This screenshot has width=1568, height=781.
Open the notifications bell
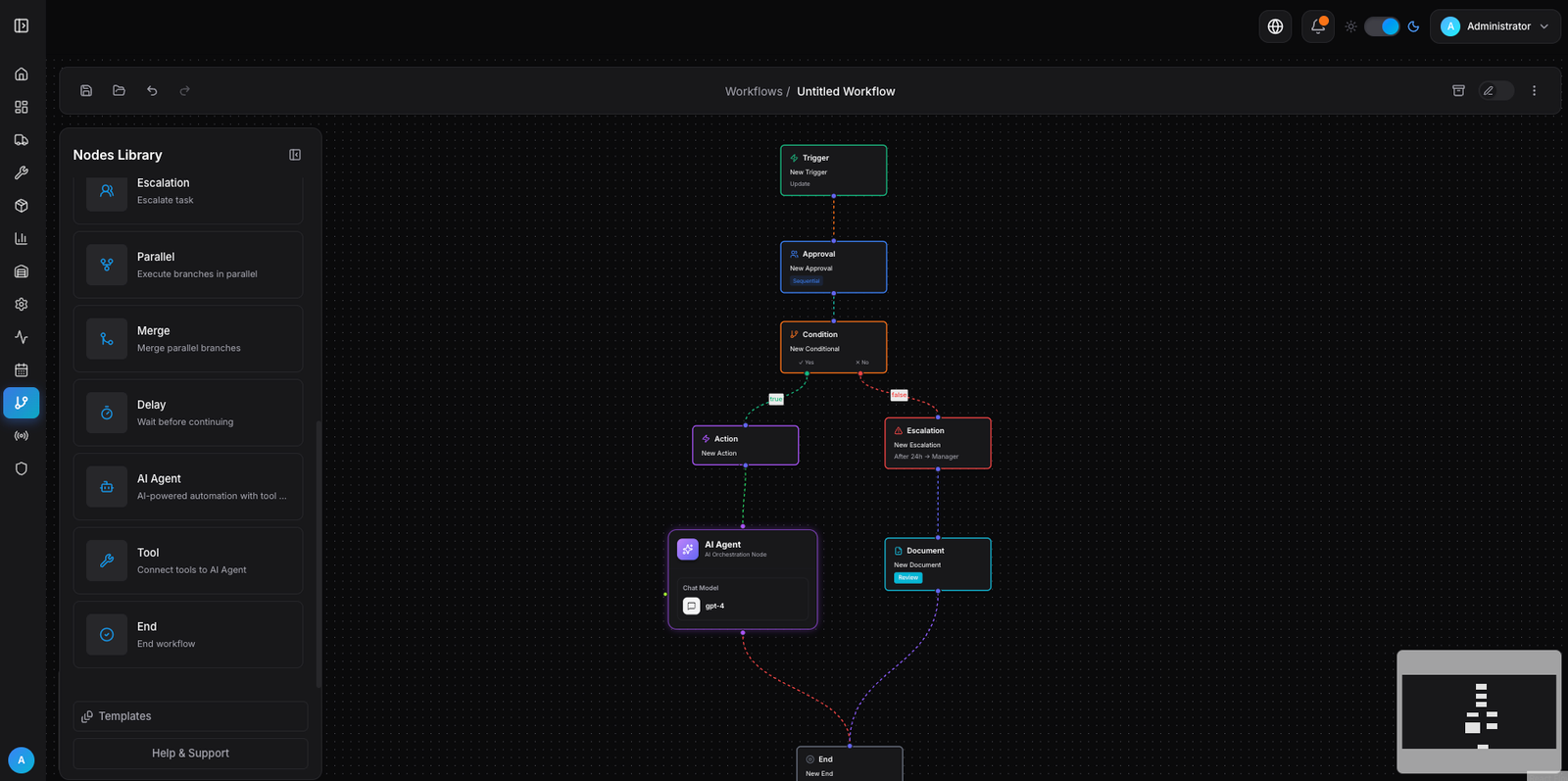pos(1318,26)
